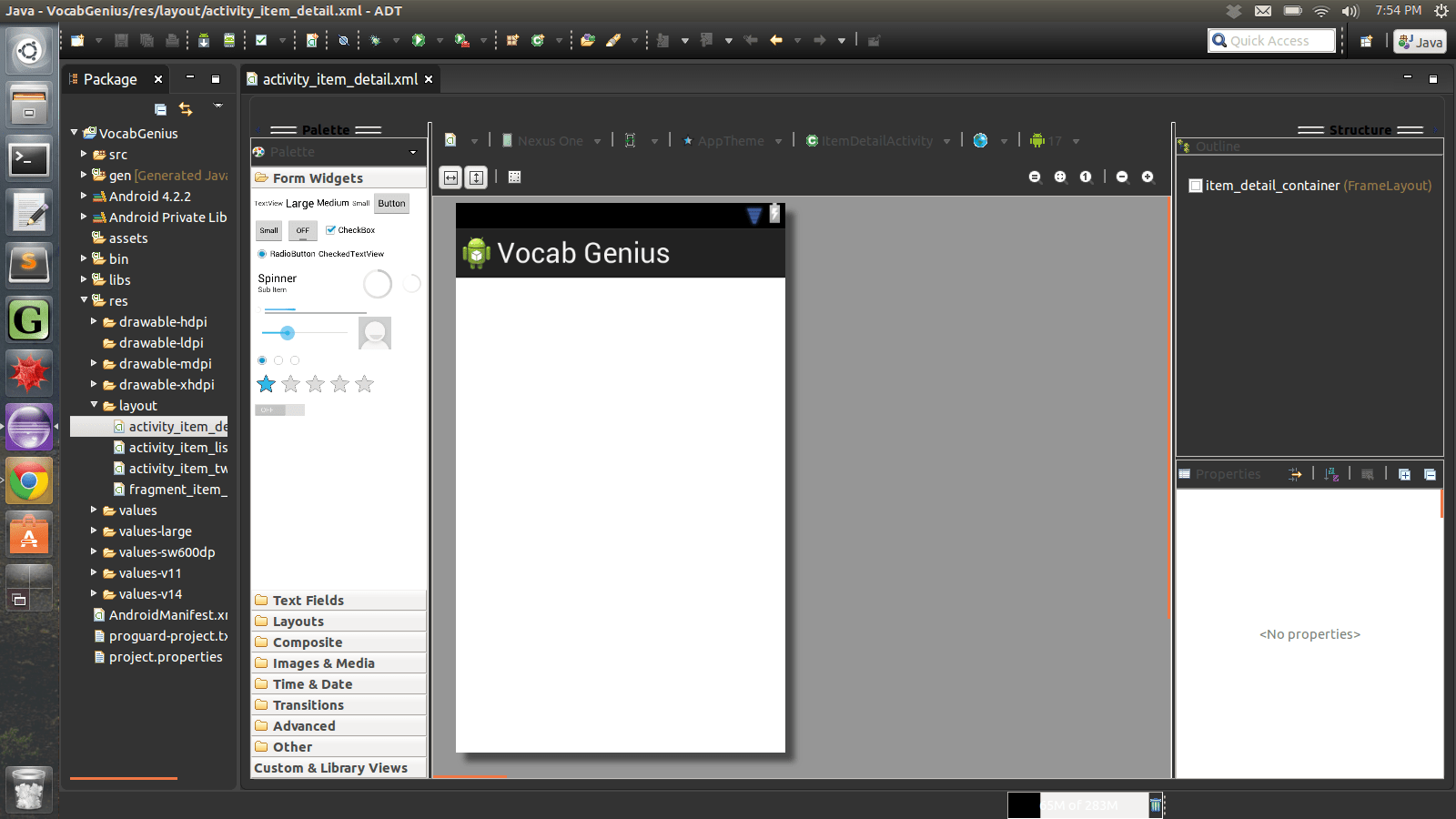Open the Trash from the dock
The width and height of the screenshot is (1456, 819).
point(29,788)
